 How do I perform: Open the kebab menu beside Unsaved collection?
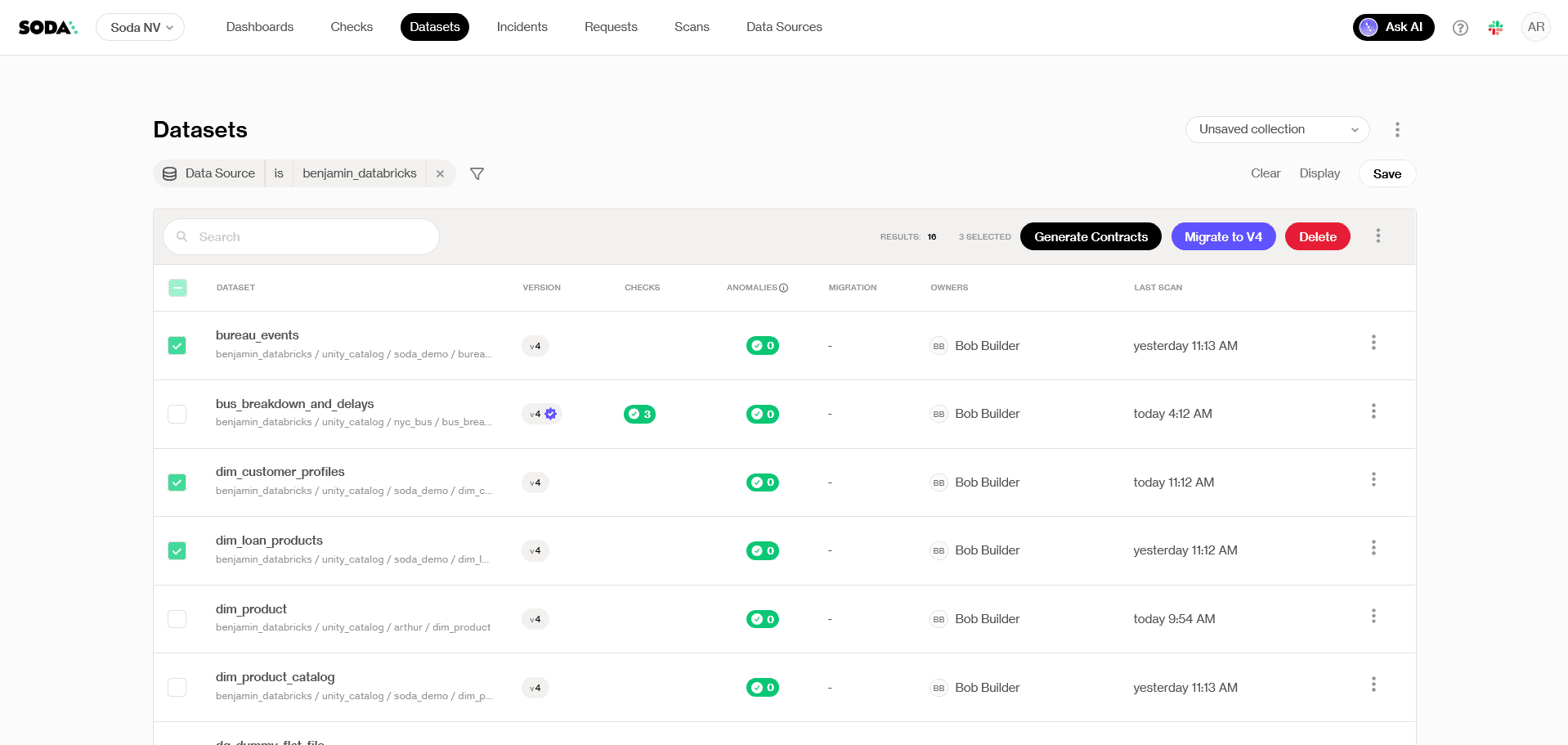pyautogui.click(x=1397, y=129)
